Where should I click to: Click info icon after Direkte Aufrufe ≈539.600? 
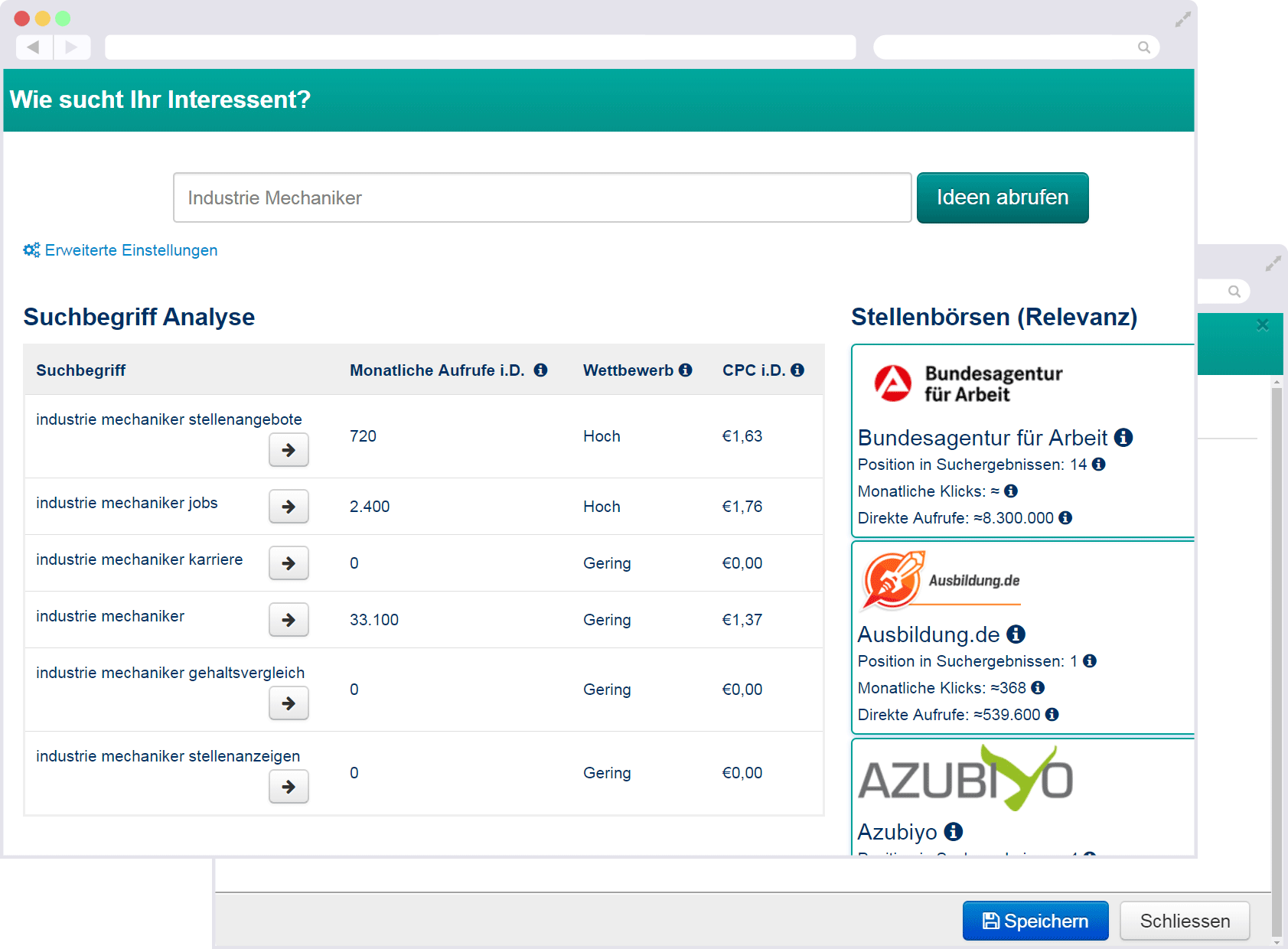click(1052, 715)
